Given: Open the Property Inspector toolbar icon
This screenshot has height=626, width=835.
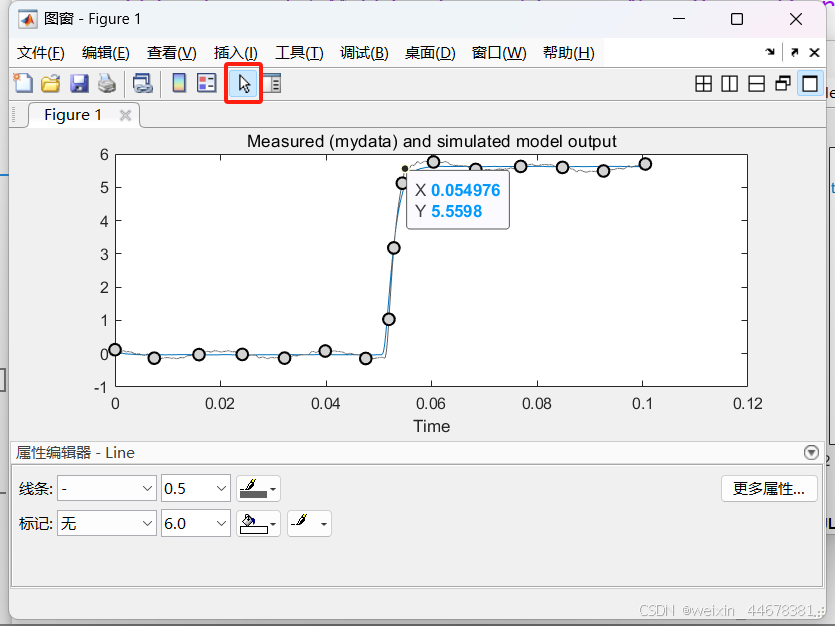Looking at the screenshot, I should [273, 84].
